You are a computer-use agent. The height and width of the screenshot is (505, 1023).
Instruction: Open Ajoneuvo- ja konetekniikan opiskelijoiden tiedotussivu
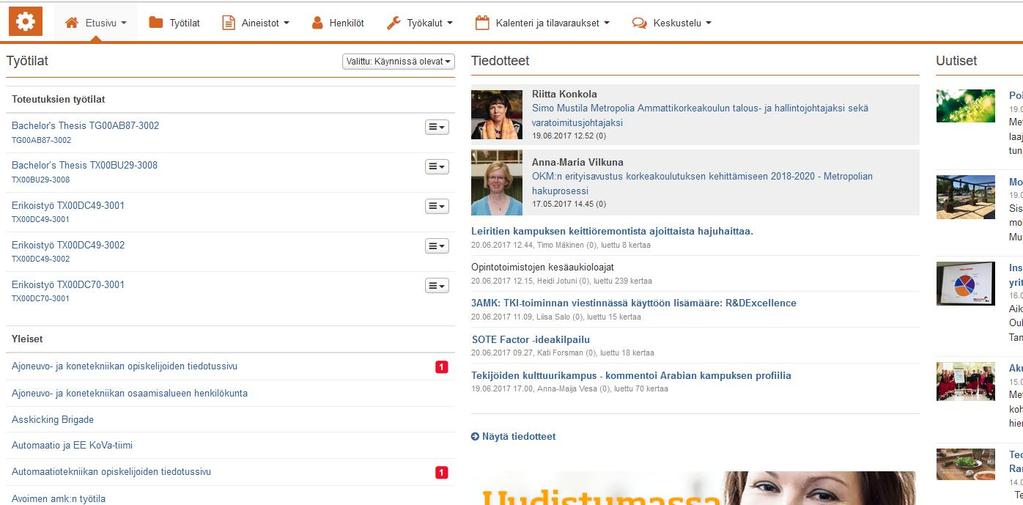coord(124,367)
